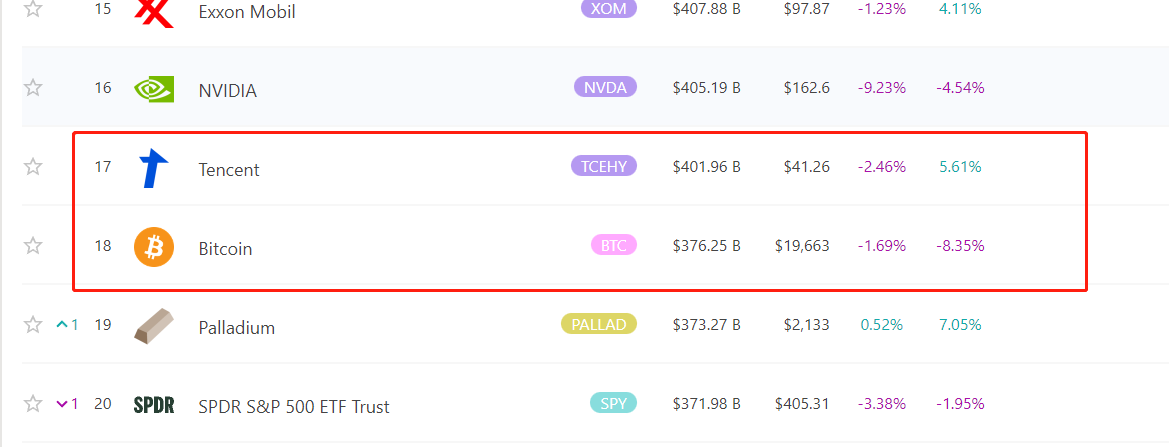Viewport: 1169px width, 447px height.
Task: Toggle the Bitcoin favorite star
Action: click(x=33, y=246)
